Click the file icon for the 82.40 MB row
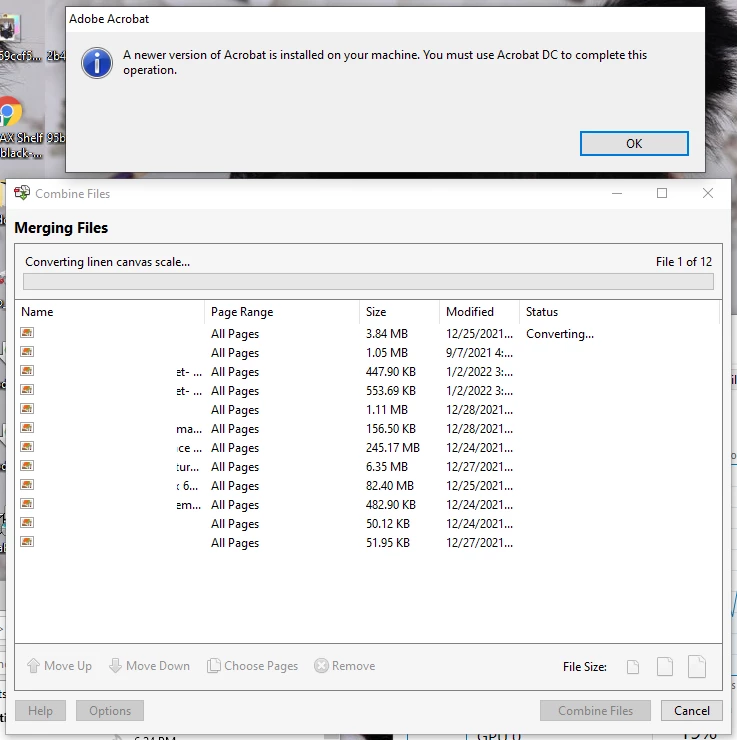Viewport: 737px width, 740px height. coord(27,485)
